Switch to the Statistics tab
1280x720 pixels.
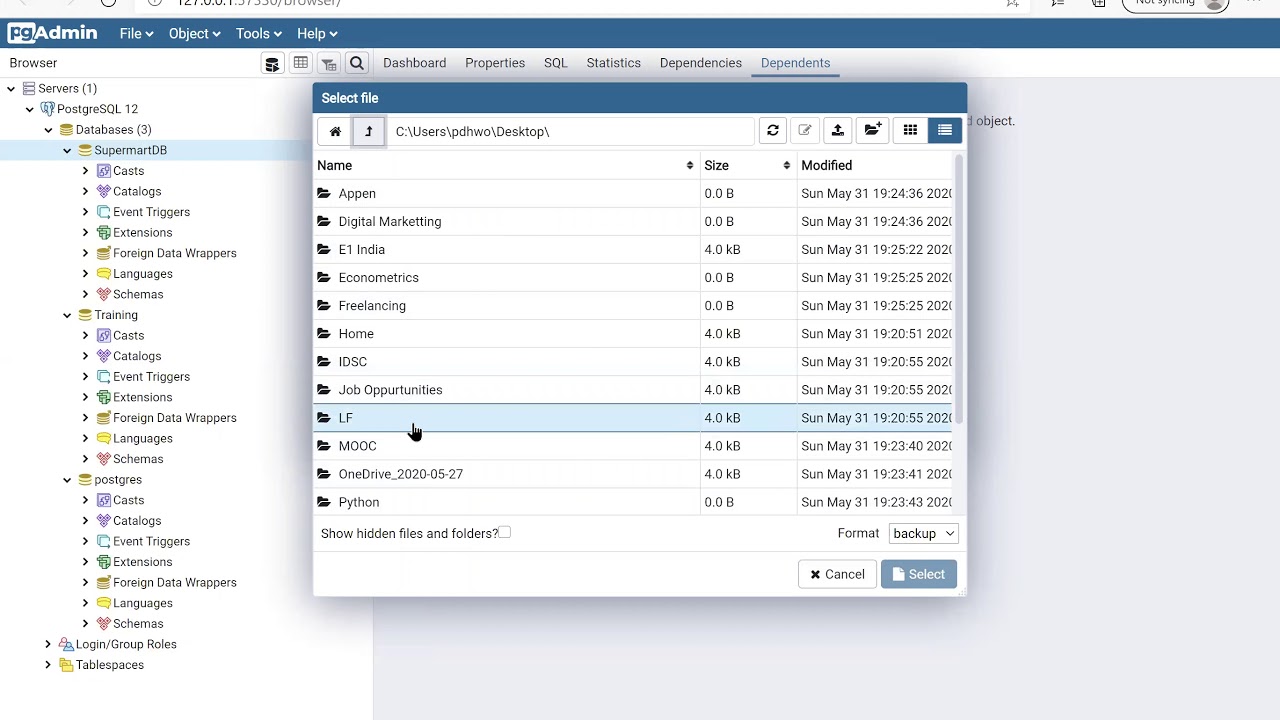pos(613,63)
